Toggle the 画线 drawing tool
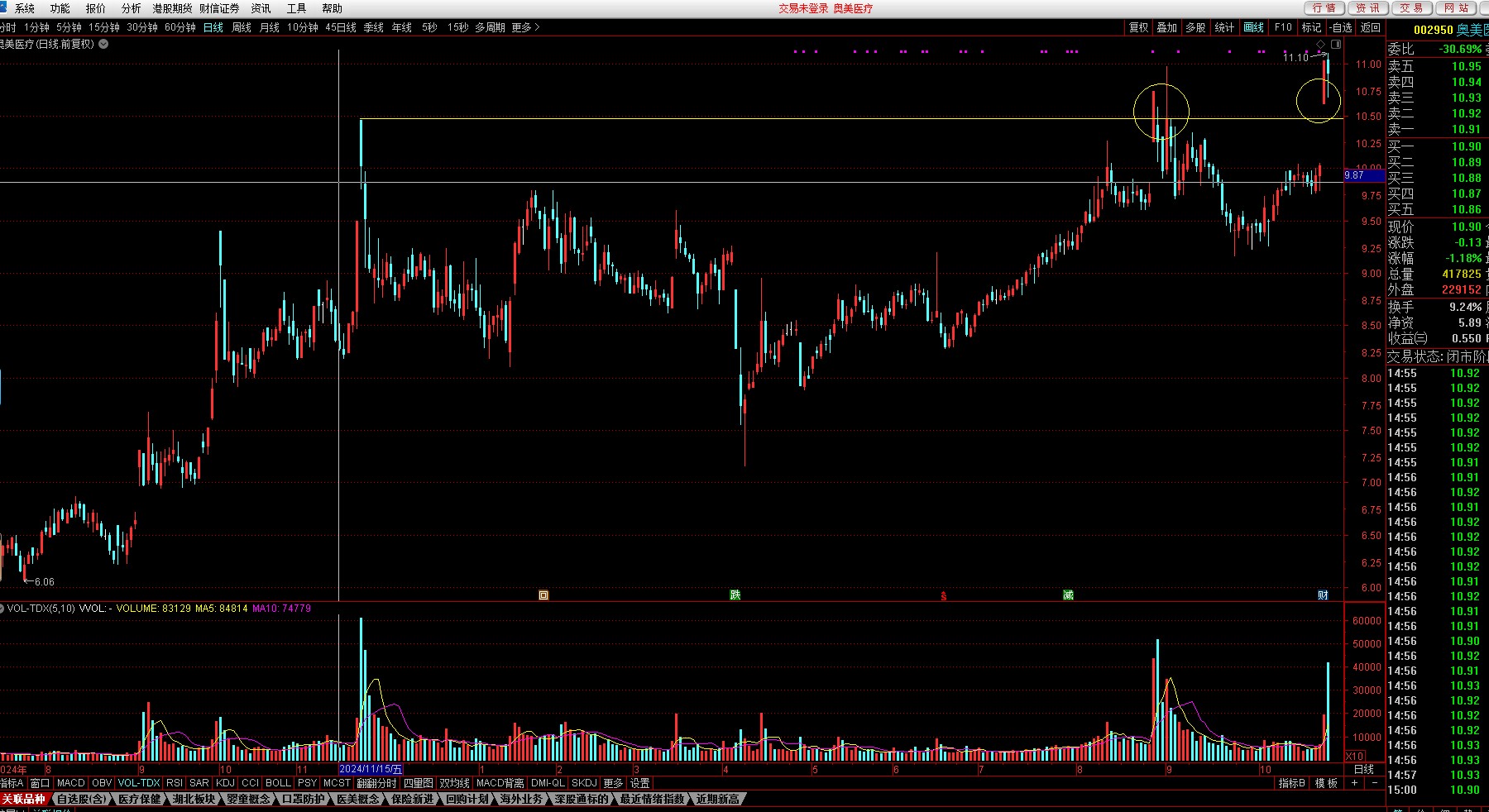This screenshot has width=1489, height=812. pyautogui.click(x=1254, y=27)
